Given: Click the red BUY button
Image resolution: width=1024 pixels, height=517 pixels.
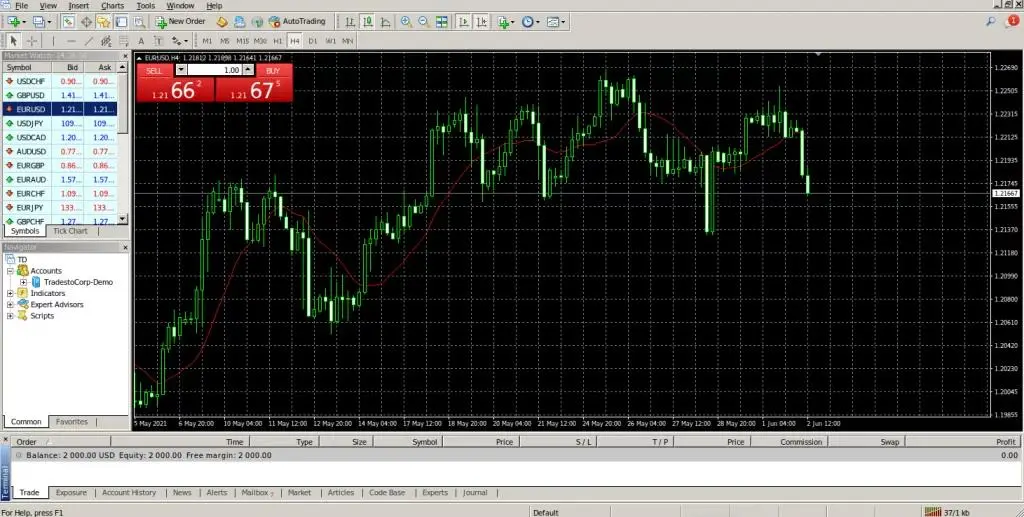Looking at the screenshot, I should (x=254, y=83).
